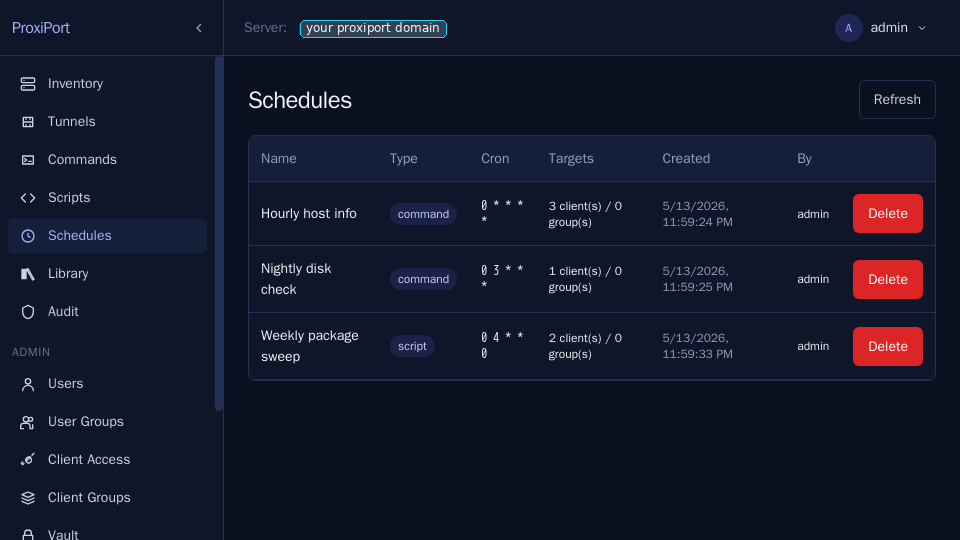The height and width of the screenshot is (540, 960).
Task: Click the Audit shield icon
Action: point(28,312)
